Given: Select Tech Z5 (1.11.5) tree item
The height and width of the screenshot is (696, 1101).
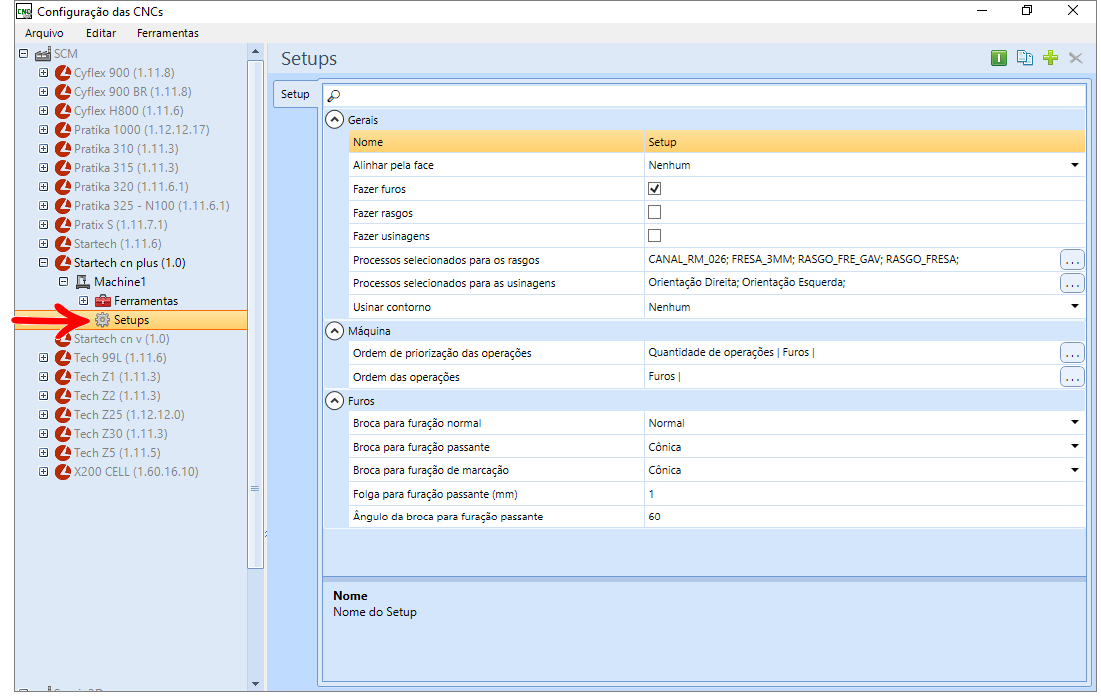Looking at the screenshot, I should (117, 452).
